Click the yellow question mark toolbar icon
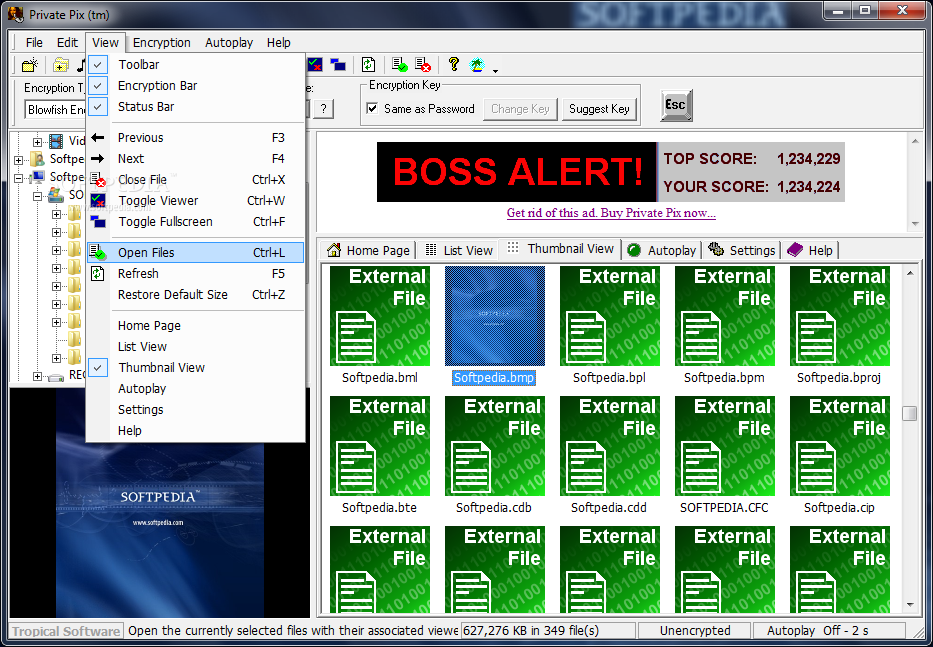The height and width of the screenshot is (647, 933). coord(453,64)
